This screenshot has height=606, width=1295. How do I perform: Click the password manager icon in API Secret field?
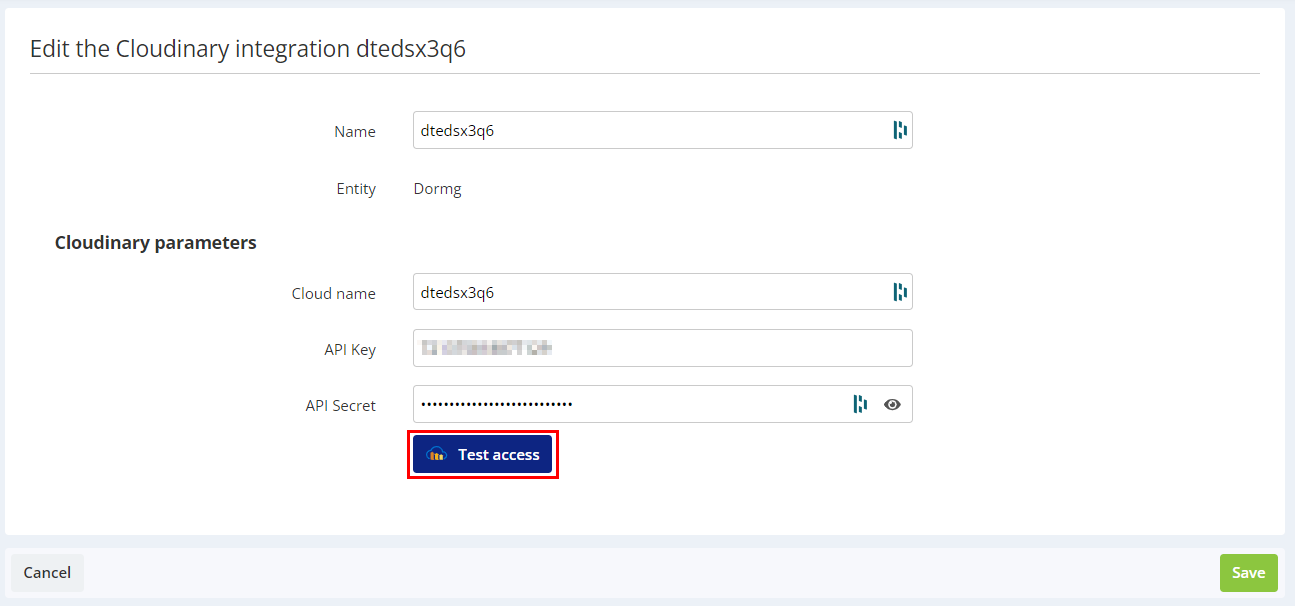(859, 404)
